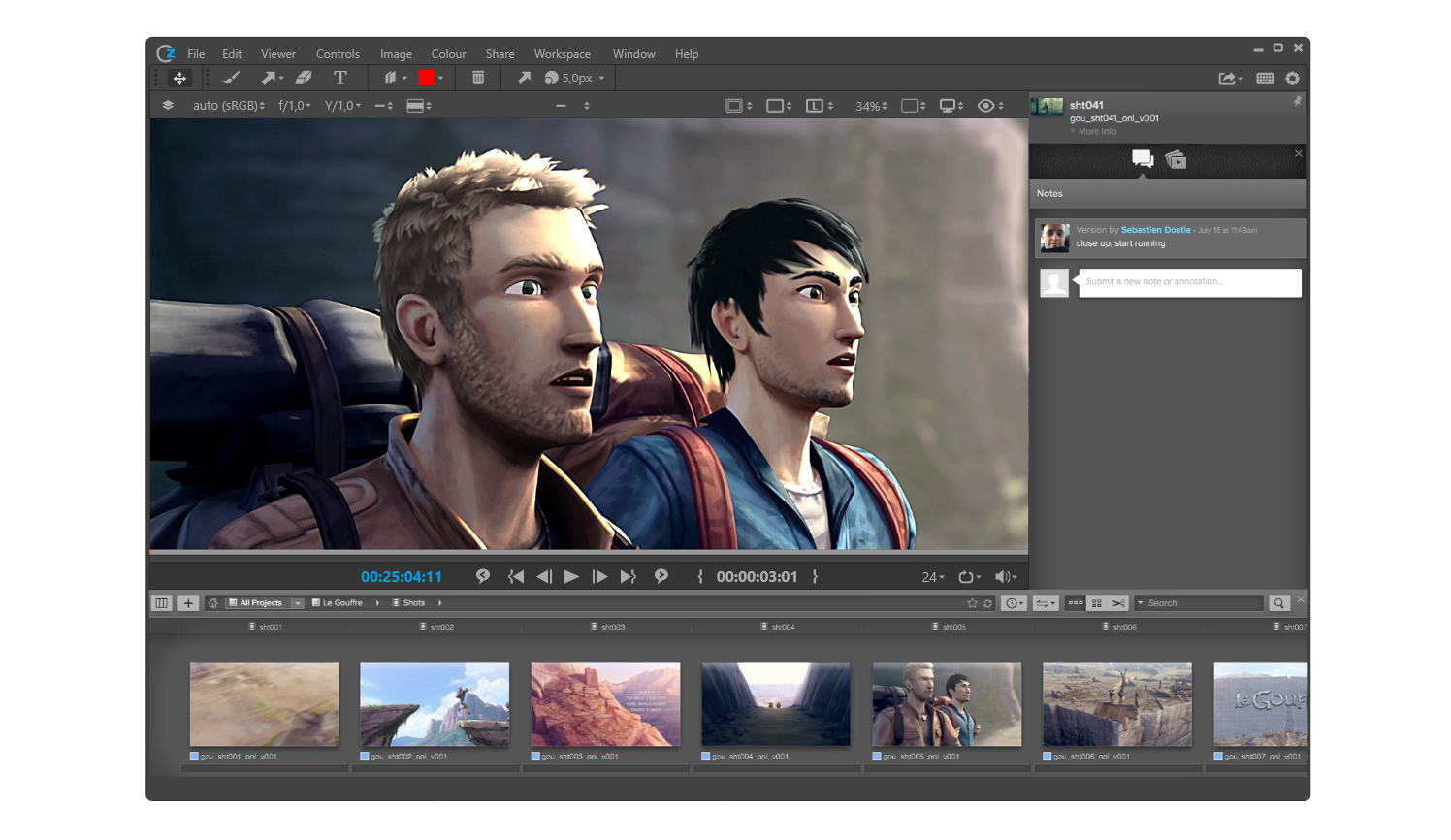Open the Workspace menu
1451x840 pixels.
coord(563,54)
